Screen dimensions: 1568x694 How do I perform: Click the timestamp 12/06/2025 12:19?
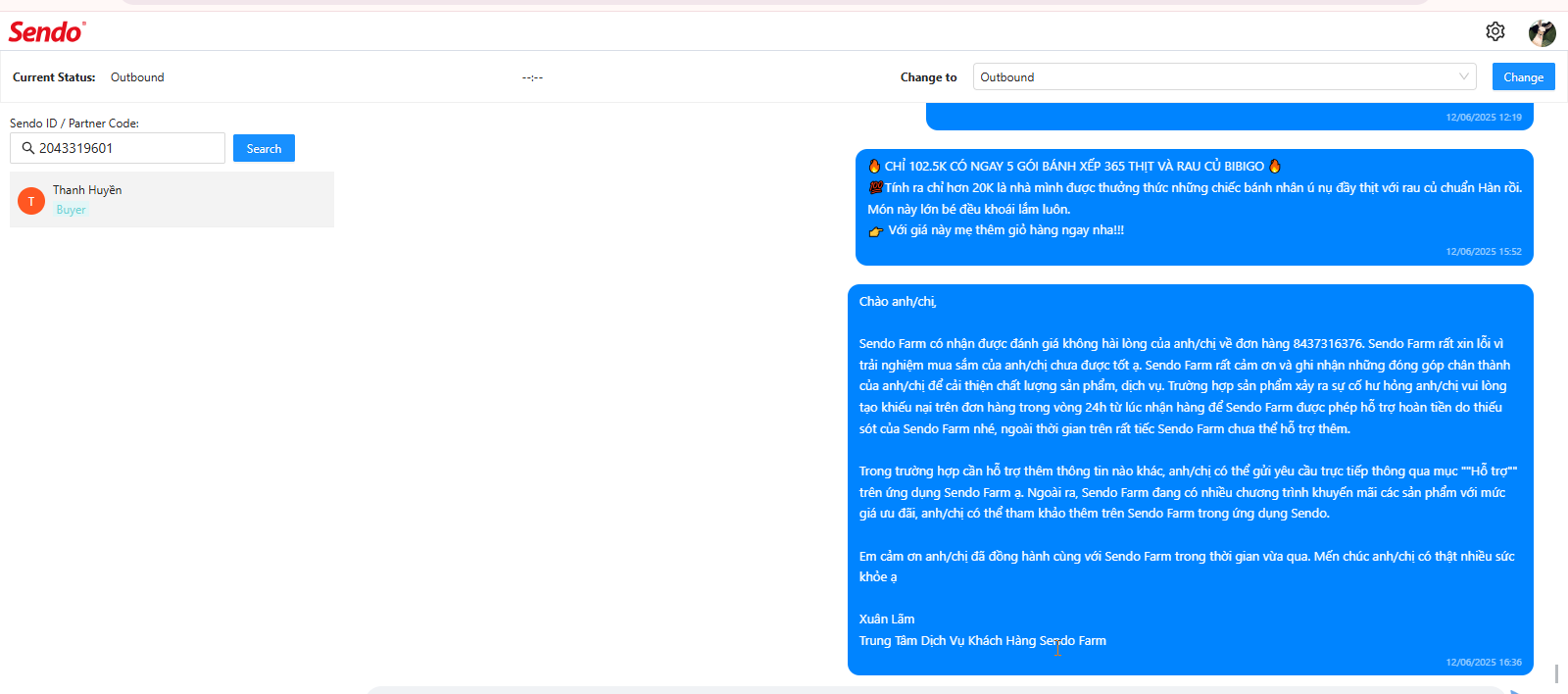point(1484,118)
